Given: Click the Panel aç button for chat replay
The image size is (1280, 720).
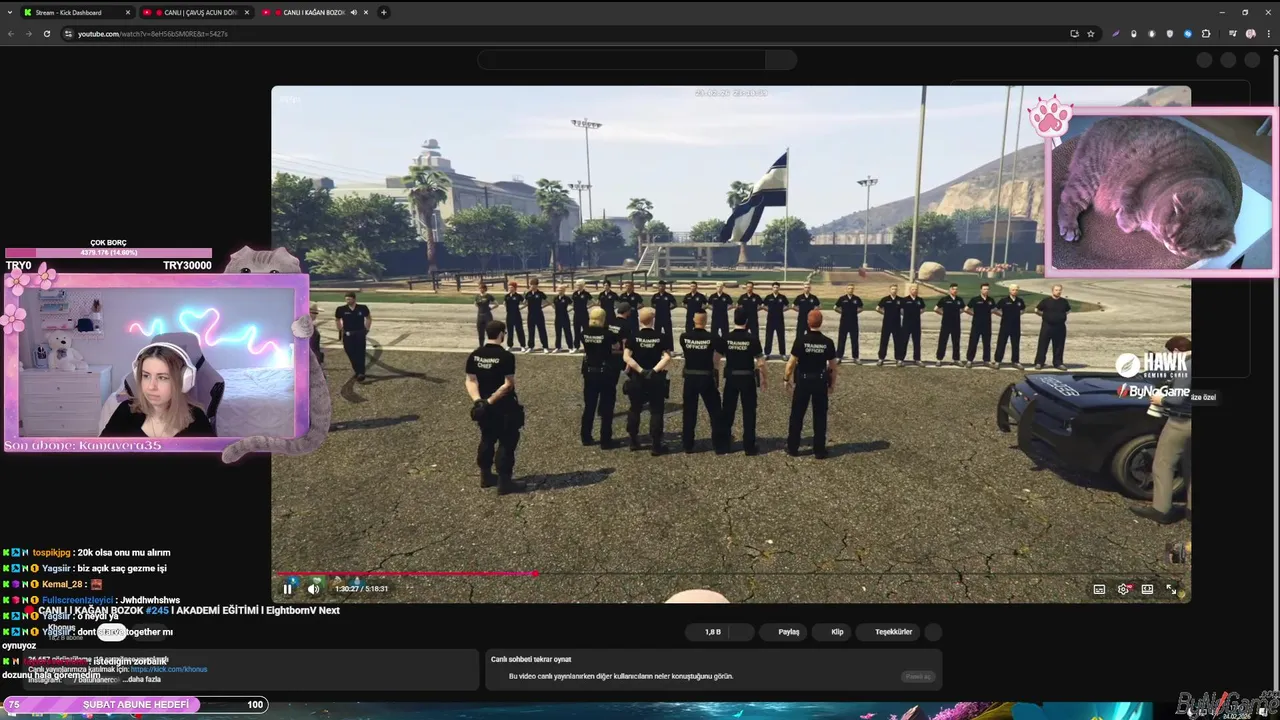Looking at the screenshot, I should coord(918,677).
